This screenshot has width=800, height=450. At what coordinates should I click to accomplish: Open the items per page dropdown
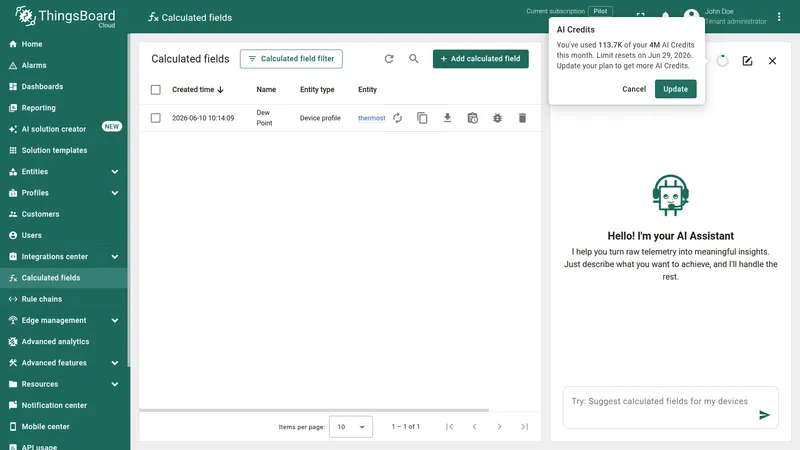pos(351,427)
